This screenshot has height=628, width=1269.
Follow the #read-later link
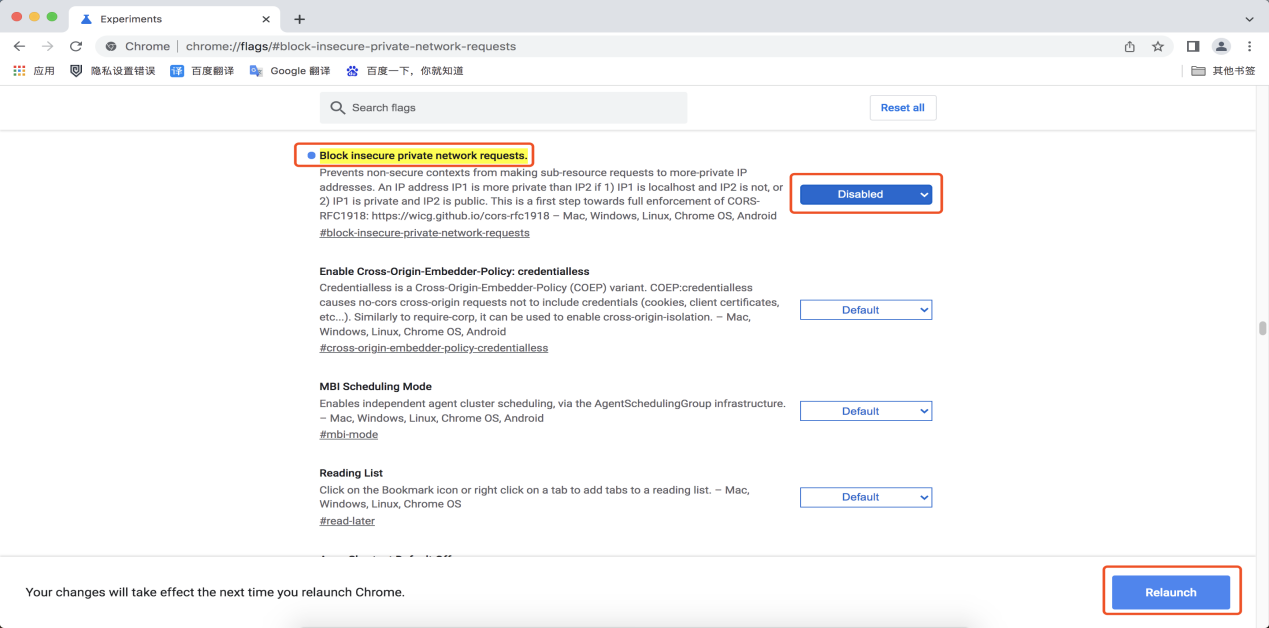point(347,521)
